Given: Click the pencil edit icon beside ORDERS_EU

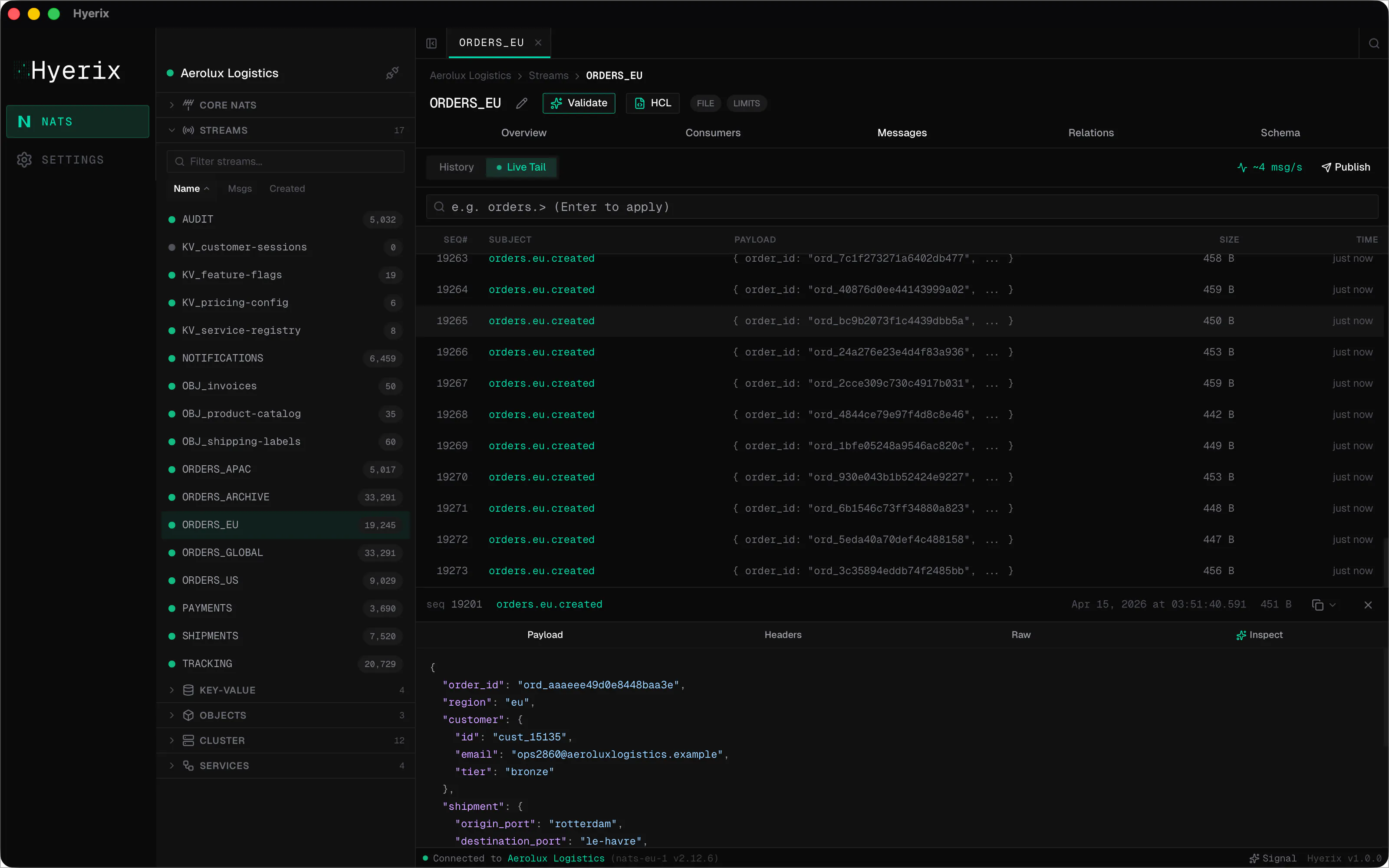Looking at the screenshot, I should (521, 103).
